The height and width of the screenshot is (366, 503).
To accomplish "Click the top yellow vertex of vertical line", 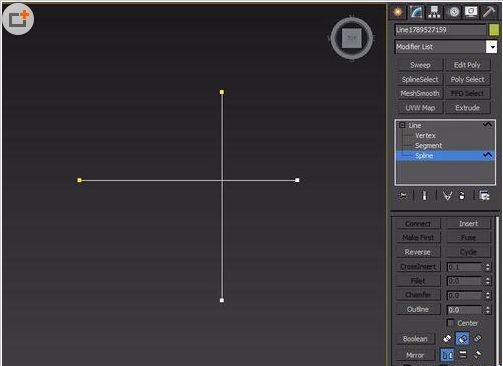I will click(222, 92).
